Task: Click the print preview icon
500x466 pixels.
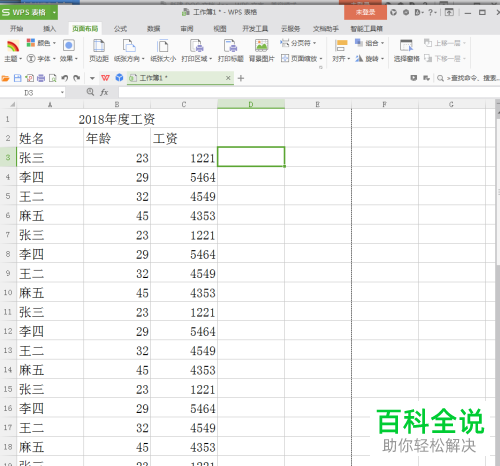Action: click(53, 78)
